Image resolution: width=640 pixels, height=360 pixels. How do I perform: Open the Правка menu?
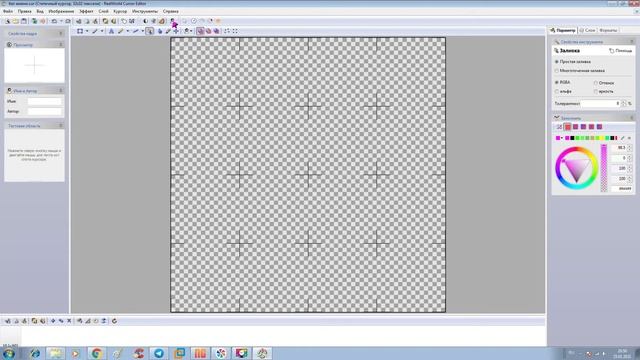click(x=24, y=11)
